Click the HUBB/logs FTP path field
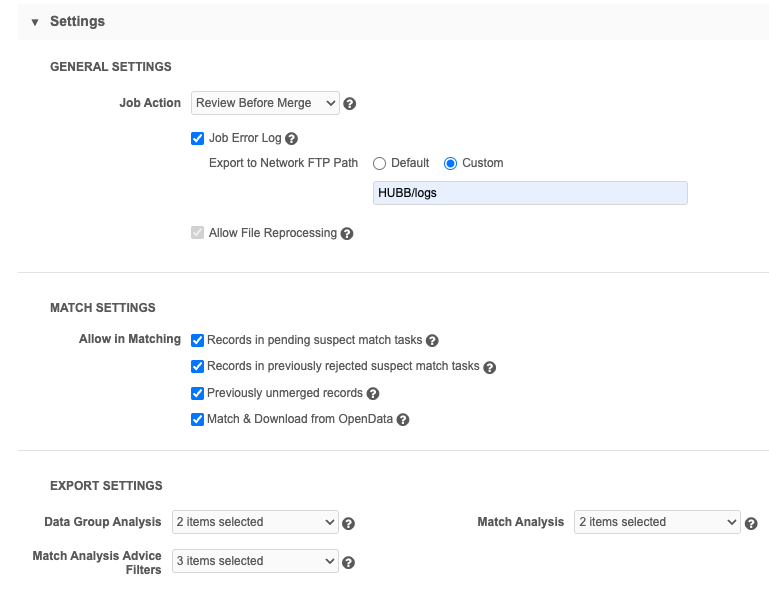 (530, 193)
